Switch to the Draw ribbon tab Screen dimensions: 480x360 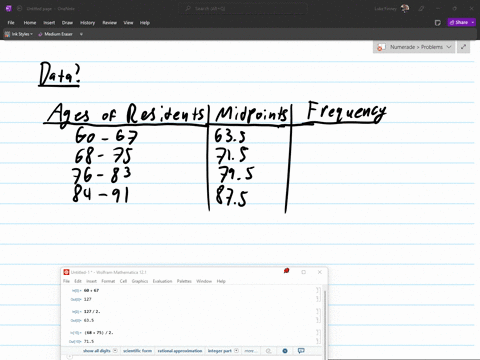[67, 23]
